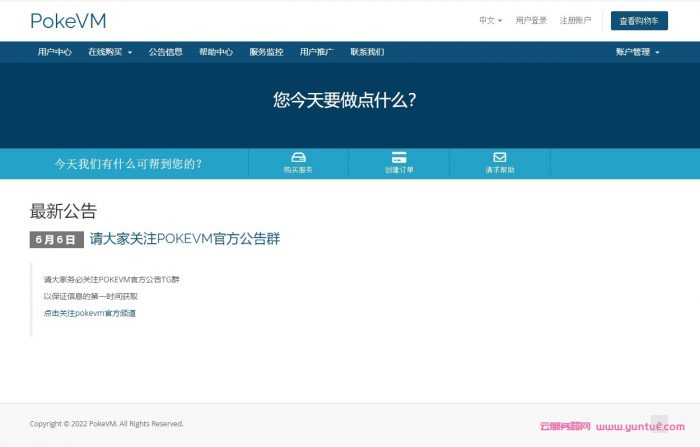Click the 请求帮助 envelope icon
The height and width of the screenshot is (447, 700).
pyautogui.click(x=500, y=158)
